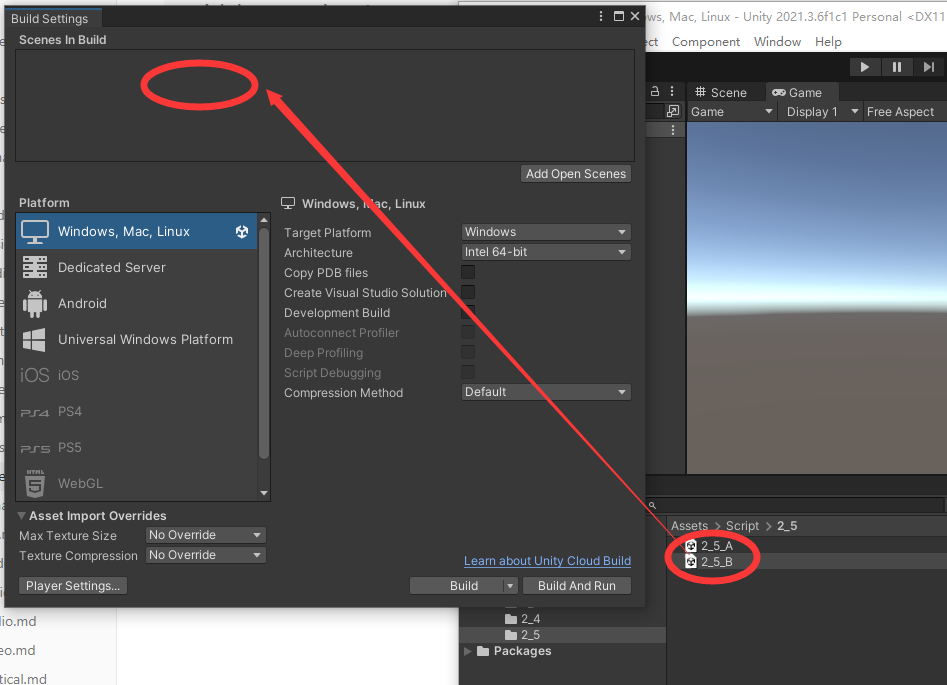The image size is (947, 685).
Task: Click platform list scrollbar thumb
Action: click(x=263, y=344)
